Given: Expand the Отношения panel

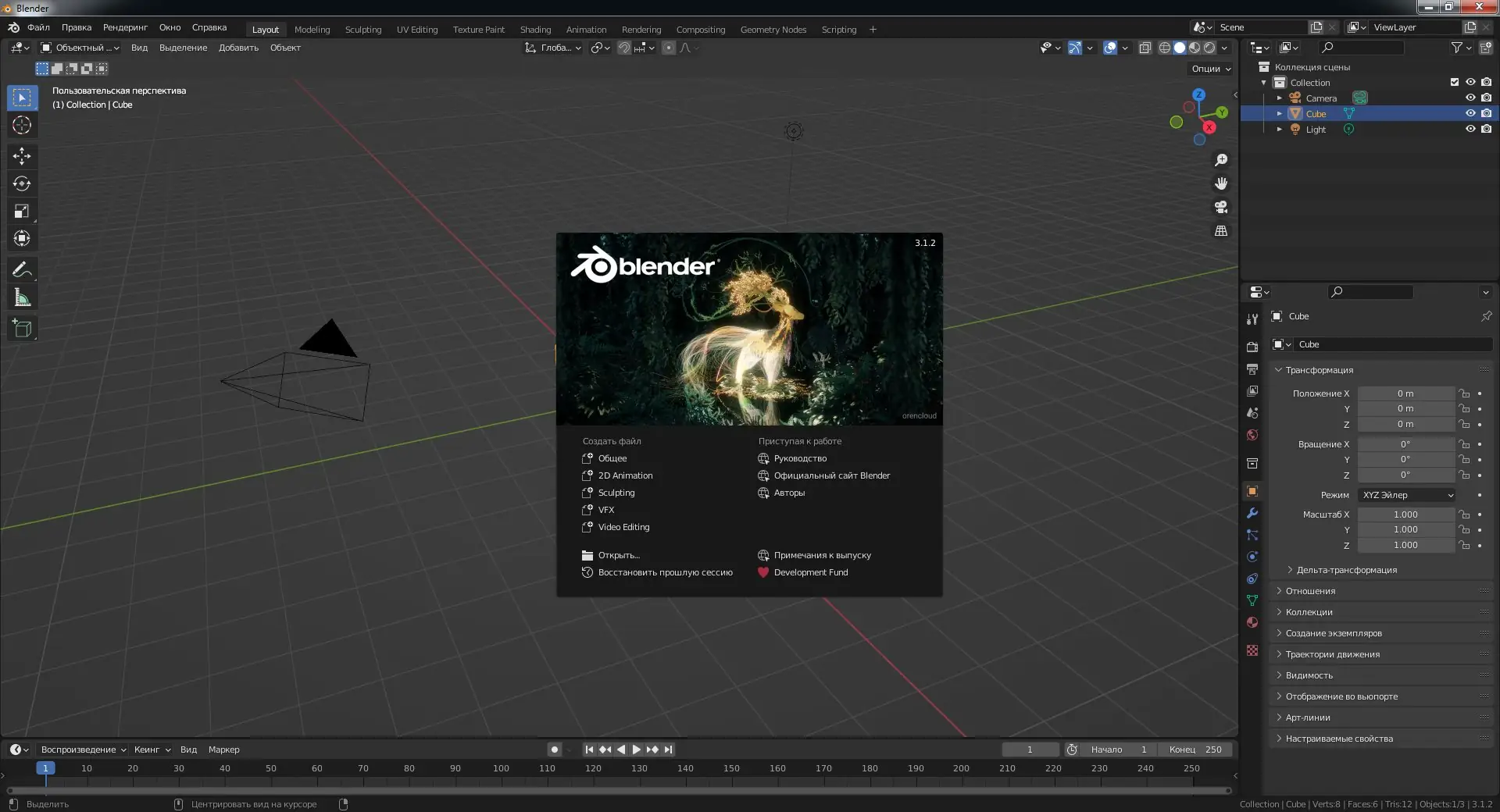Looking at the screenshot, I should click(1310, 591).
